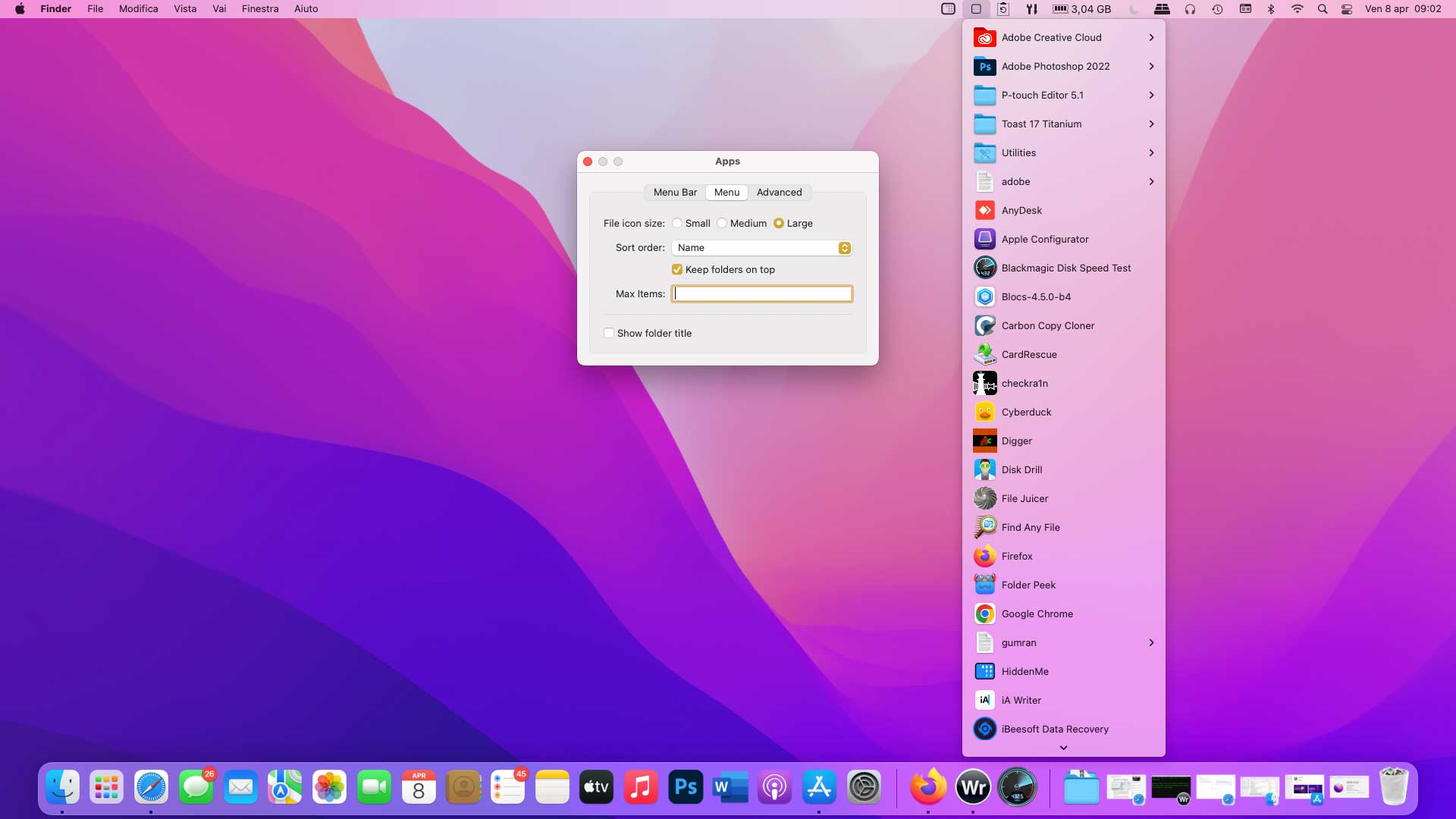
Task: Enable Show folder title checkbox
Action: [609, 333]
